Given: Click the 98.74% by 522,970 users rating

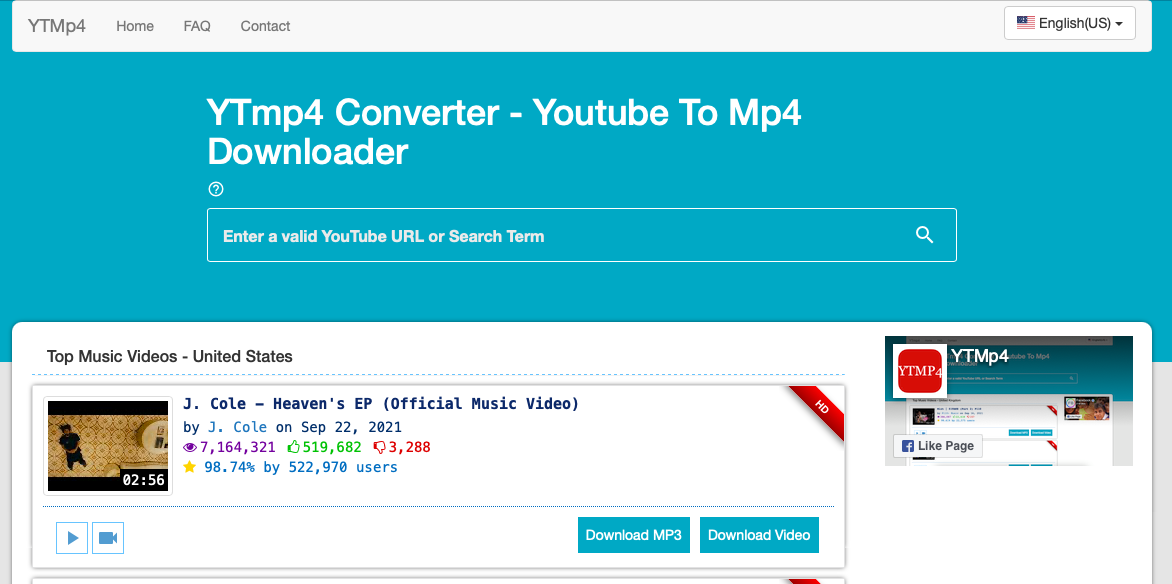Looking at the screenshot, I should tap(290, 467).
